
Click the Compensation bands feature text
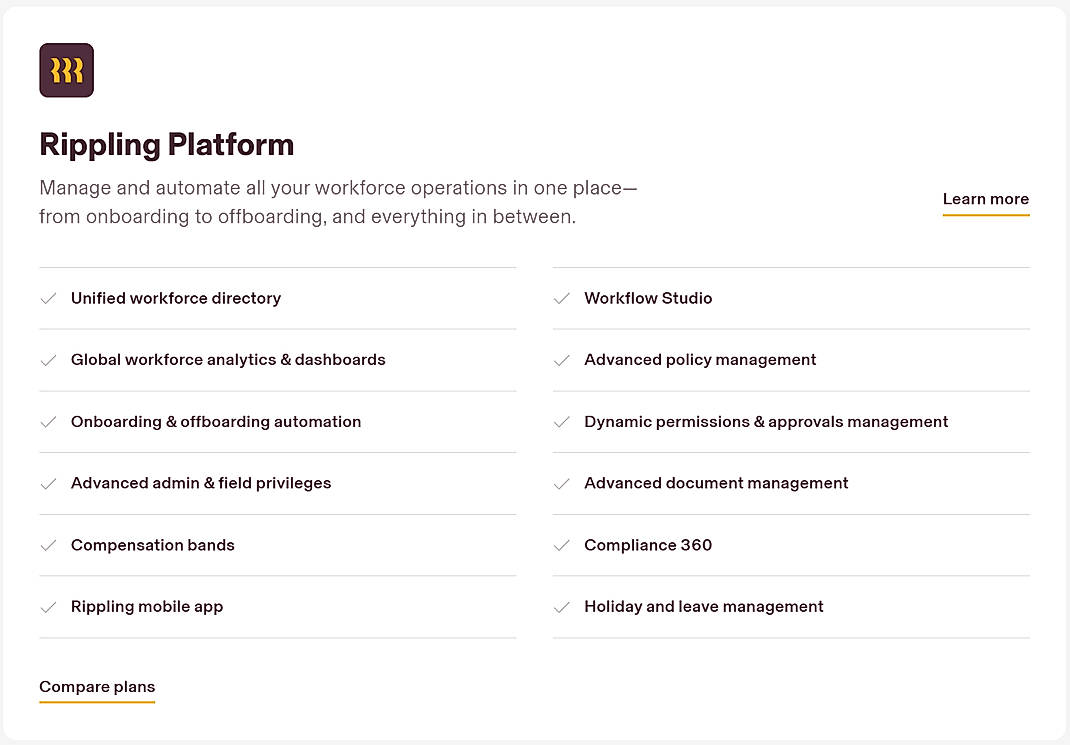[x=152, y=545]
